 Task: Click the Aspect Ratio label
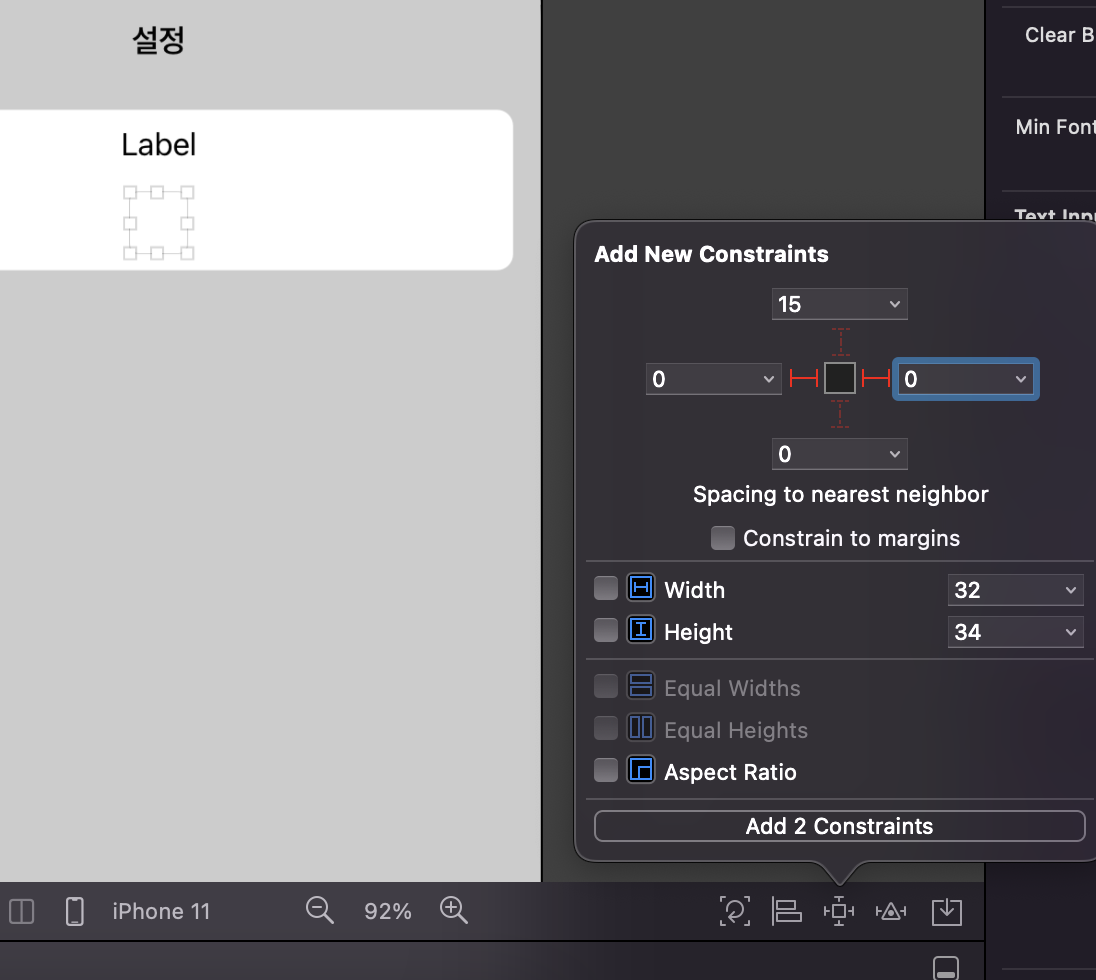click(x=730, y=772)
